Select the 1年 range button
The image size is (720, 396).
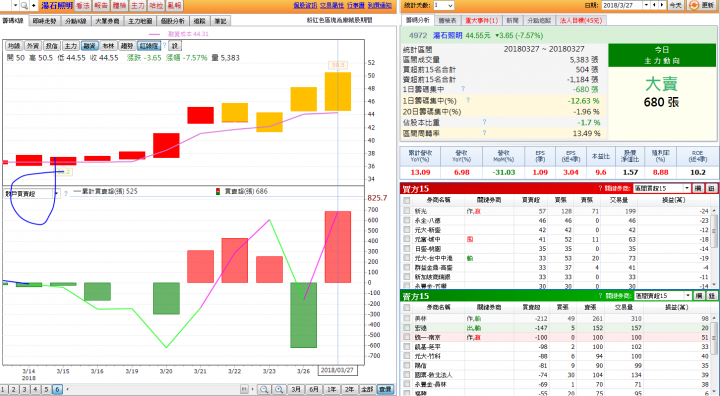(x=332, y=389)
